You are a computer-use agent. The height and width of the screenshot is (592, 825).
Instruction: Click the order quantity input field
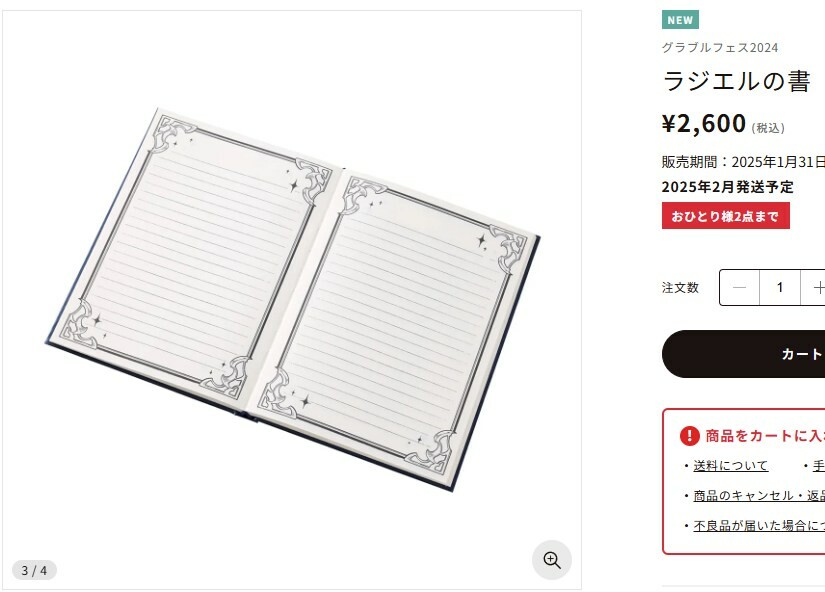pyautogui.click(x=779, y=288)
